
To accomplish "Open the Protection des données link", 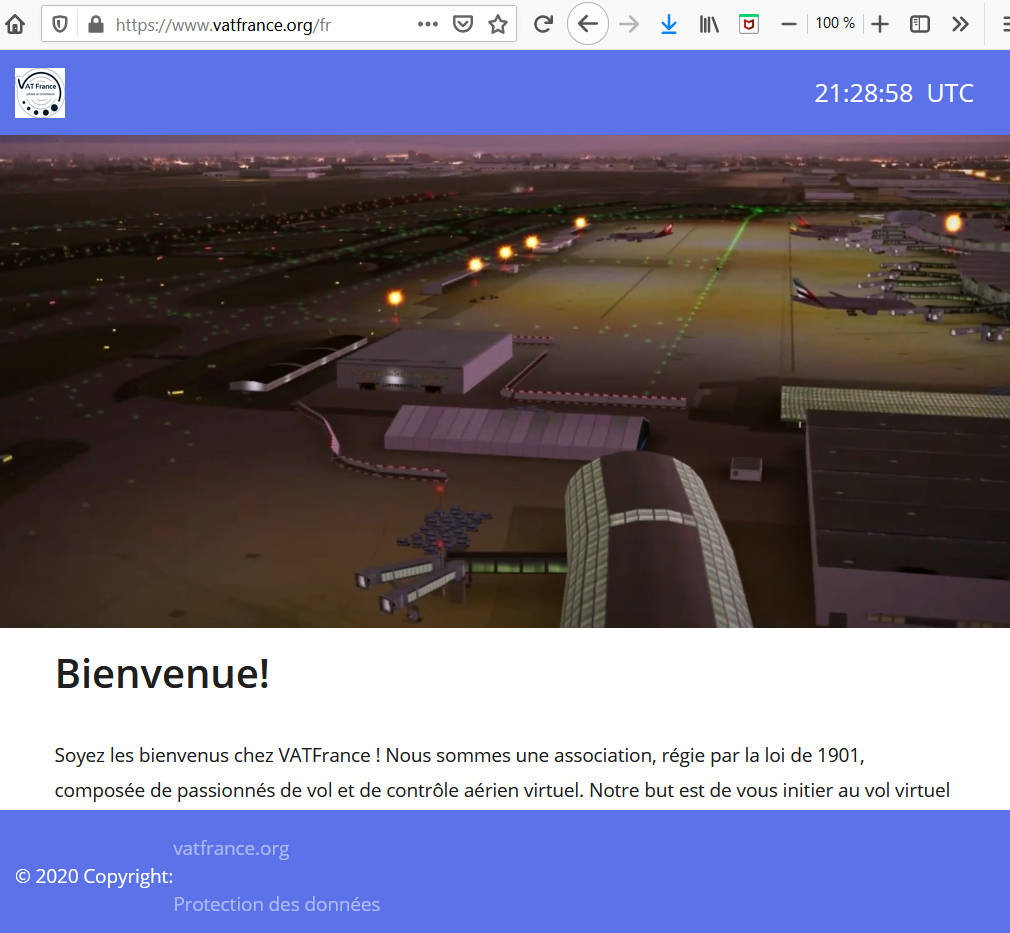I will (x=277, y=904).
